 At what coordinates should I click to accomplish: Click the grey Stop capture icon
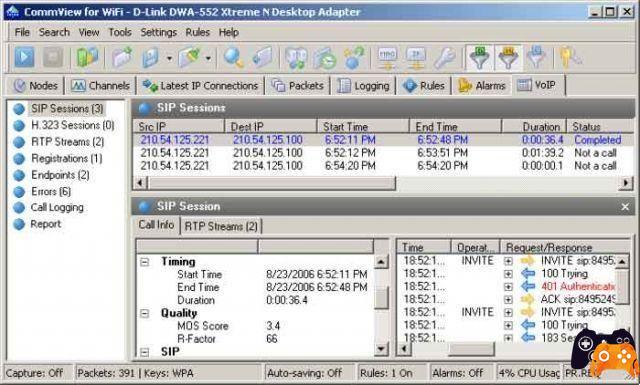pyautogui.click(x=53, y=57)
